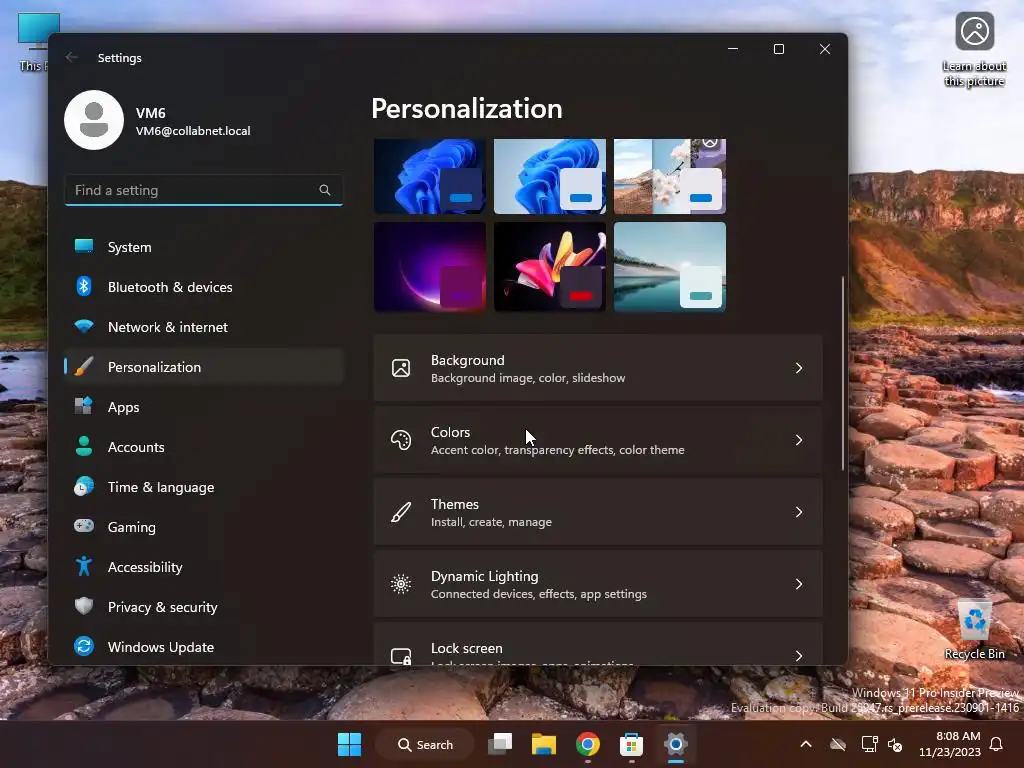Click the Settings gear icon on taskbar
This screenshot has height=768, width=1024.
pos(675,744)
